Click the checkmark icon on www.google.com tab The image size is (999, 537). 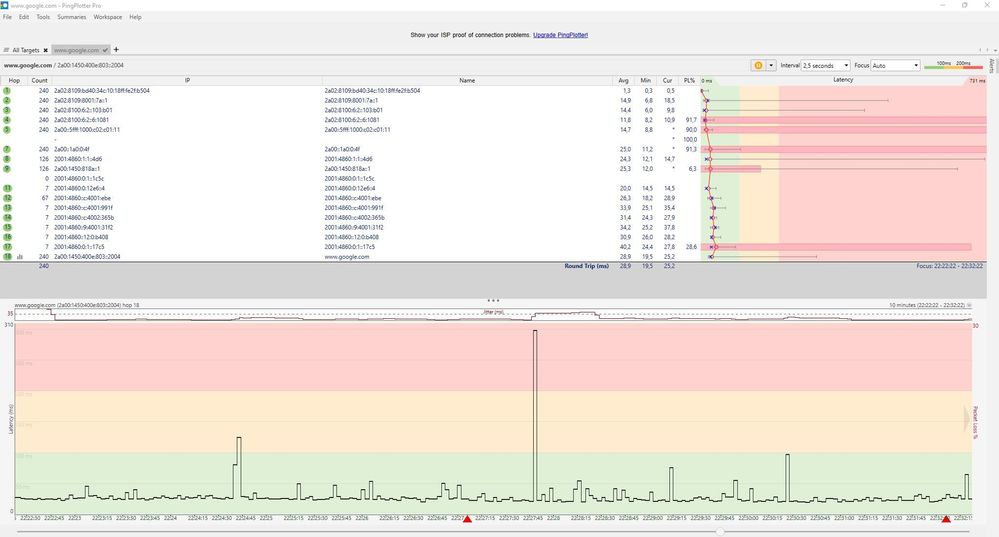pyautogui.click(x=105, y=50)
